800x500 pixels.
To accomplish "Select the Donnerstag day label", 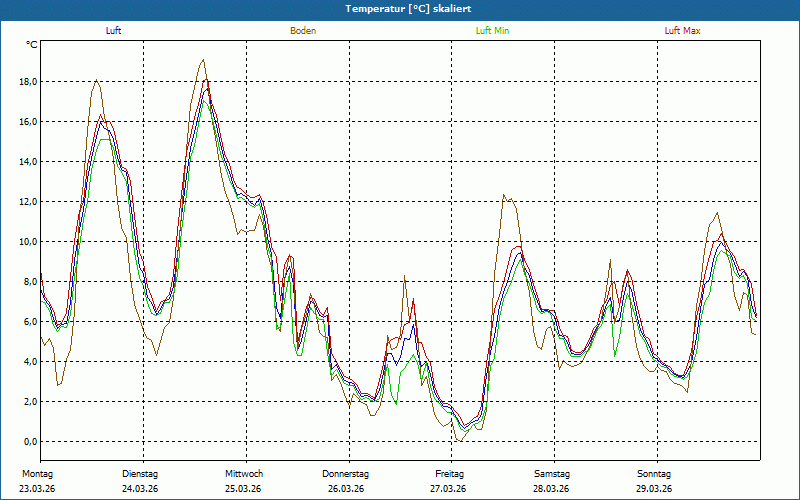I will 346,473.
